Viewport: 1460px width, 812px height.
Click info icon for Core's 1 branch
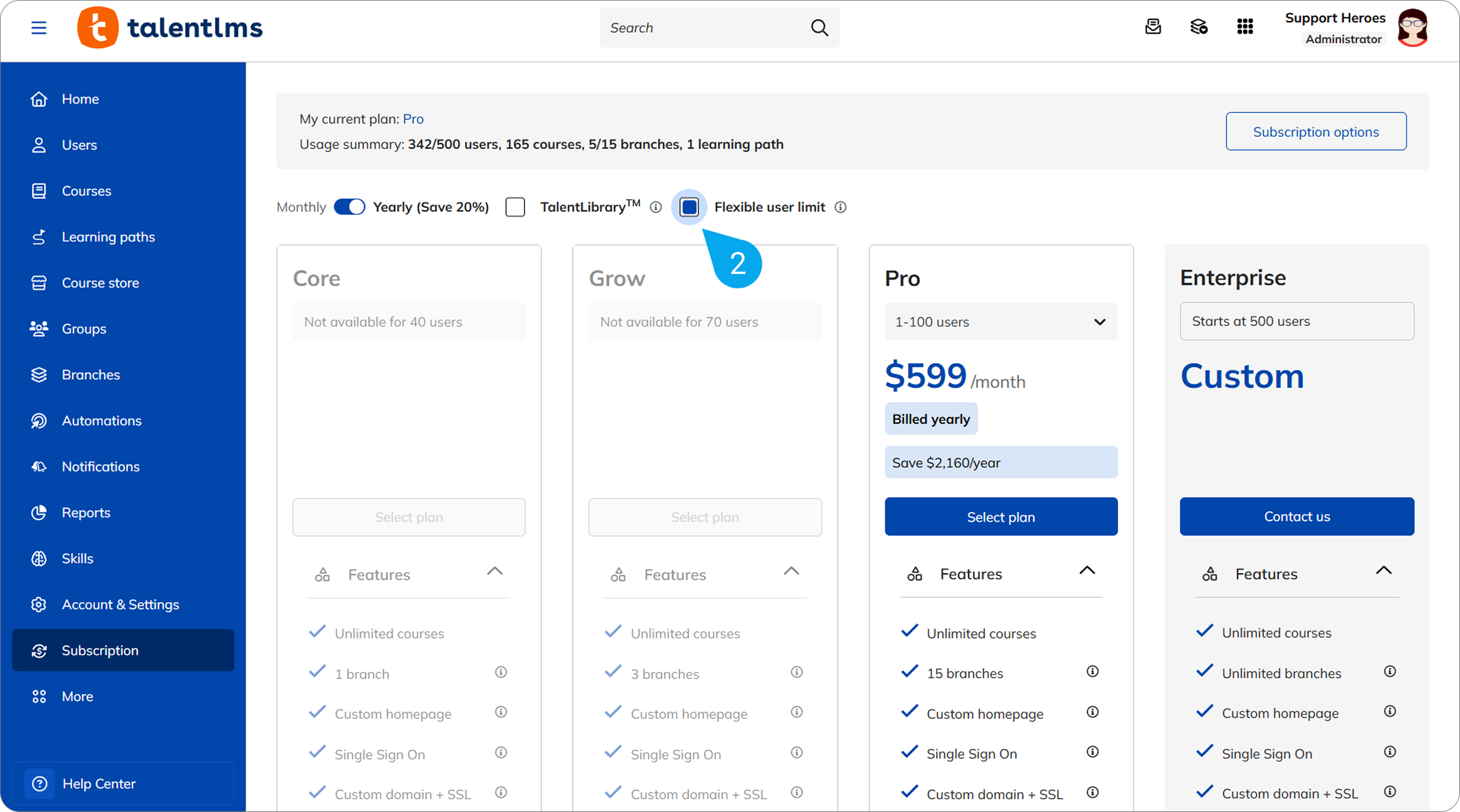501,672
